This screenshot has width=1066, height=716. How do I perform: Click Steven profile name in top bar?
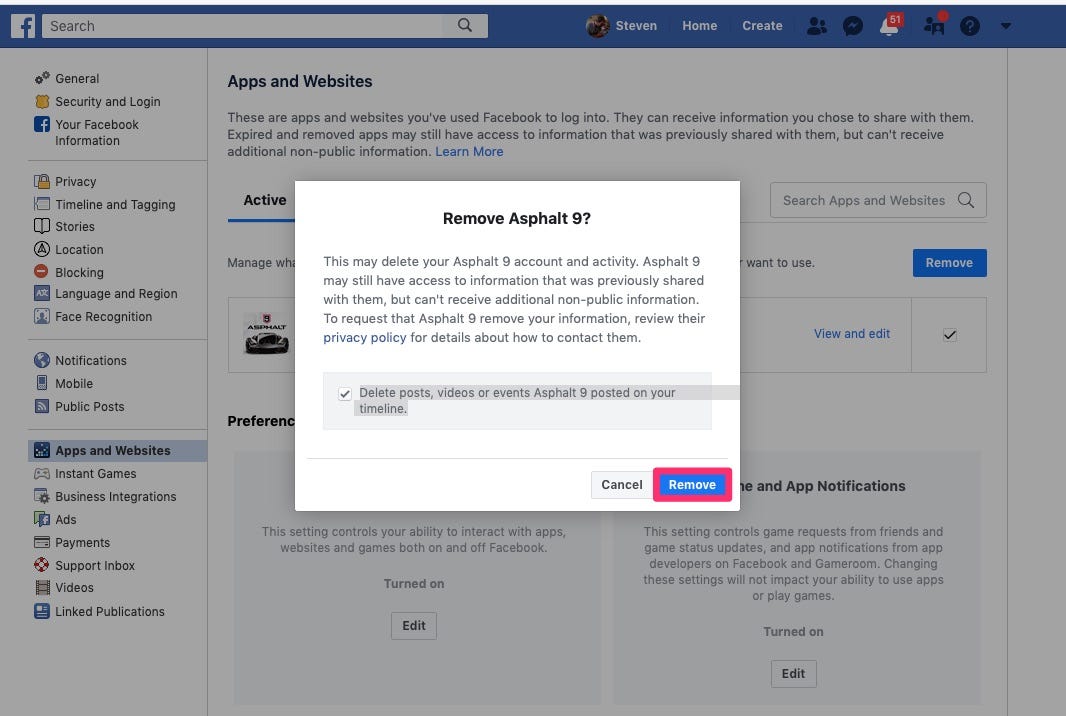click(636, 26)
